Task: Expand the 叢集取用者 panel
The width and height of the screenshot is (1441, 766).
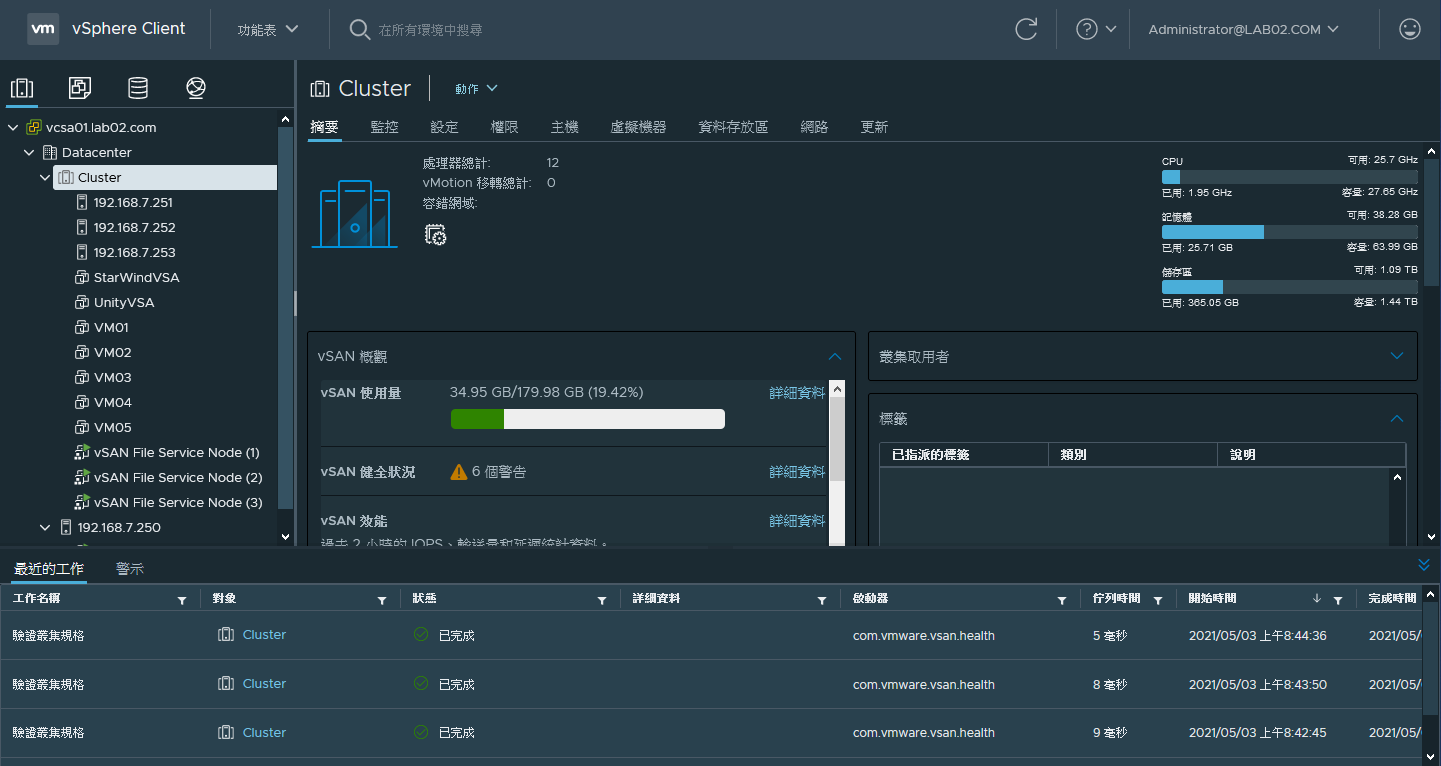Action: click(x=1397, y=356)
